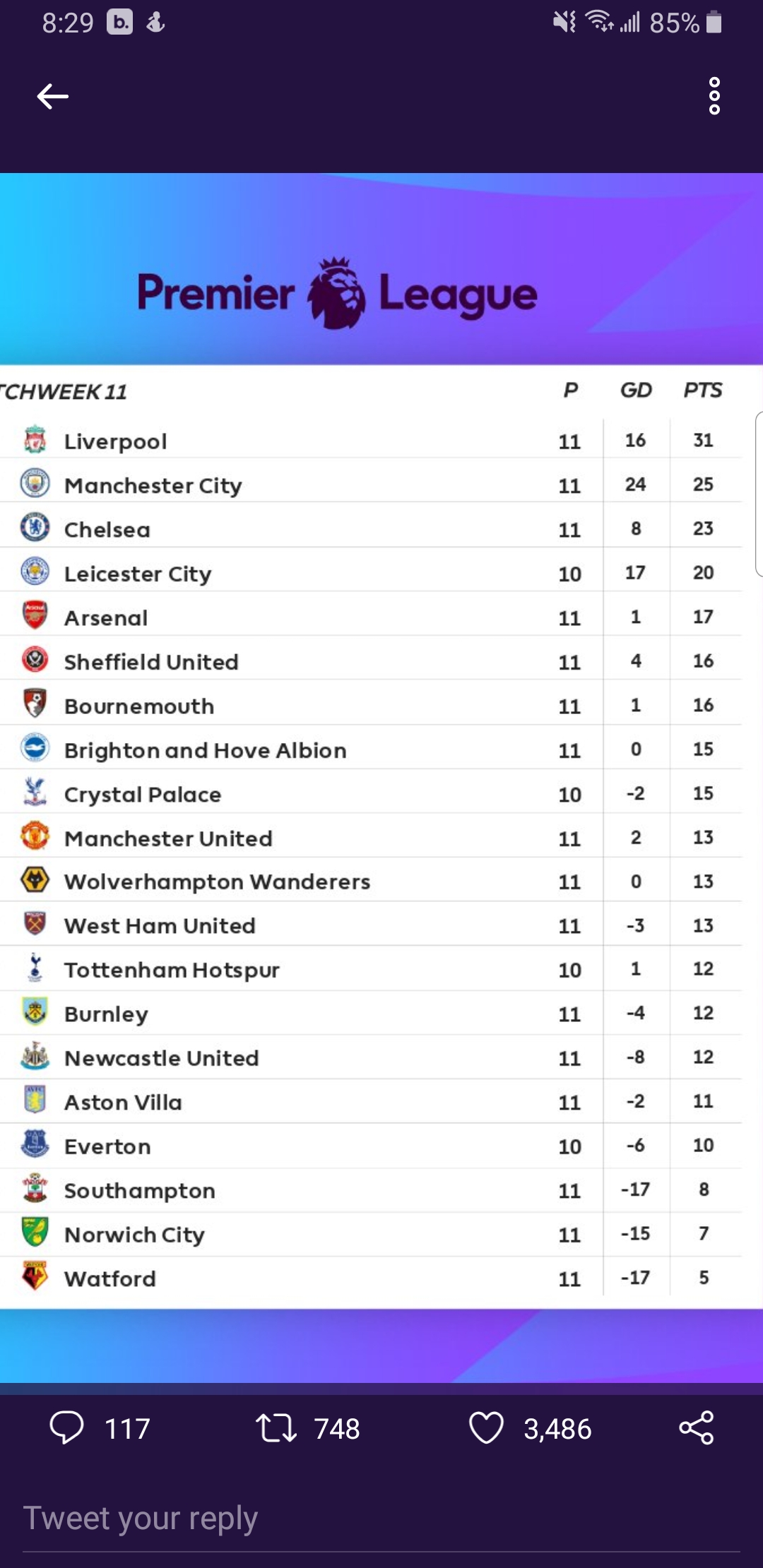This screenshot has width=763, height=1568.
Task: Tap the retweet count 748
Action: pyautogui.click(x=337, y=1429)
